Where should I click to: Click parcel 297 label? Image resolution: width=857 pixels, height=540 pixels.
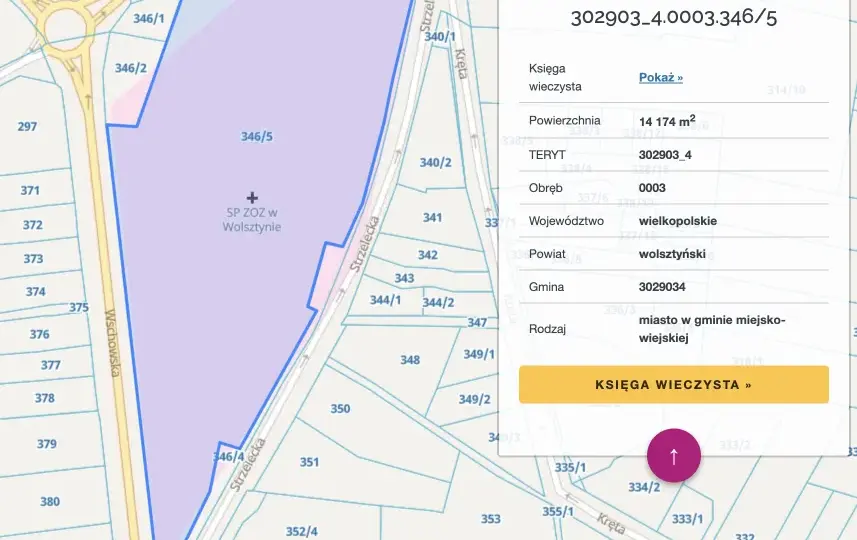coord(27,127)
